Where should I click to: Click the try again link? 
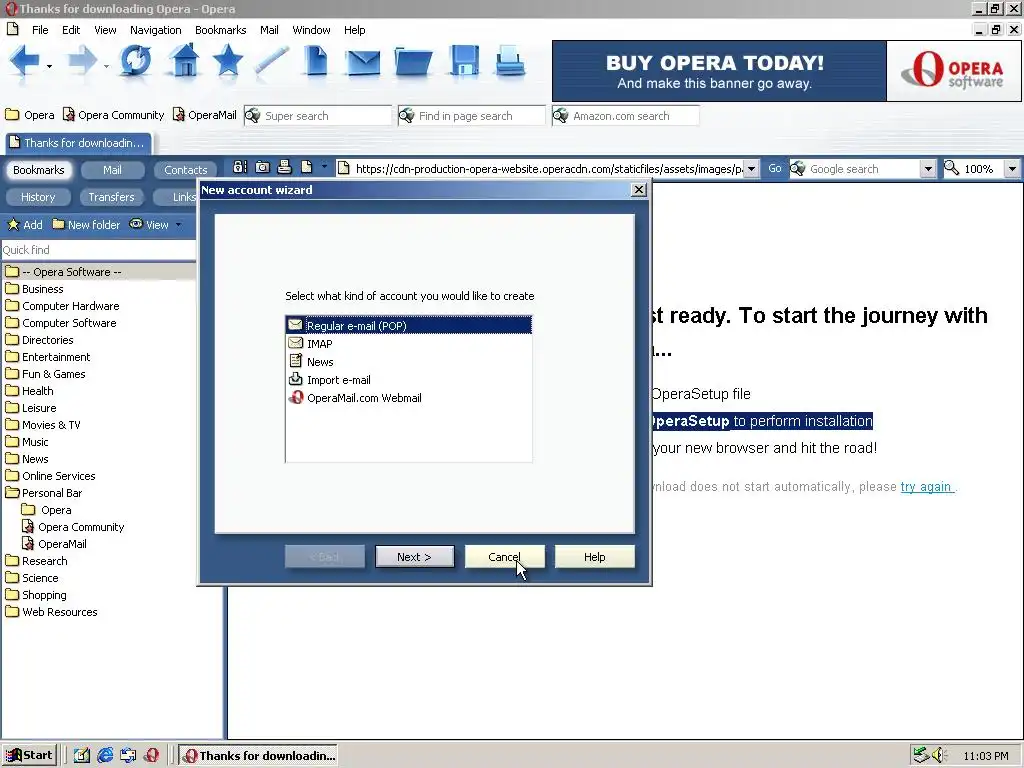click(x=926, y=487)
